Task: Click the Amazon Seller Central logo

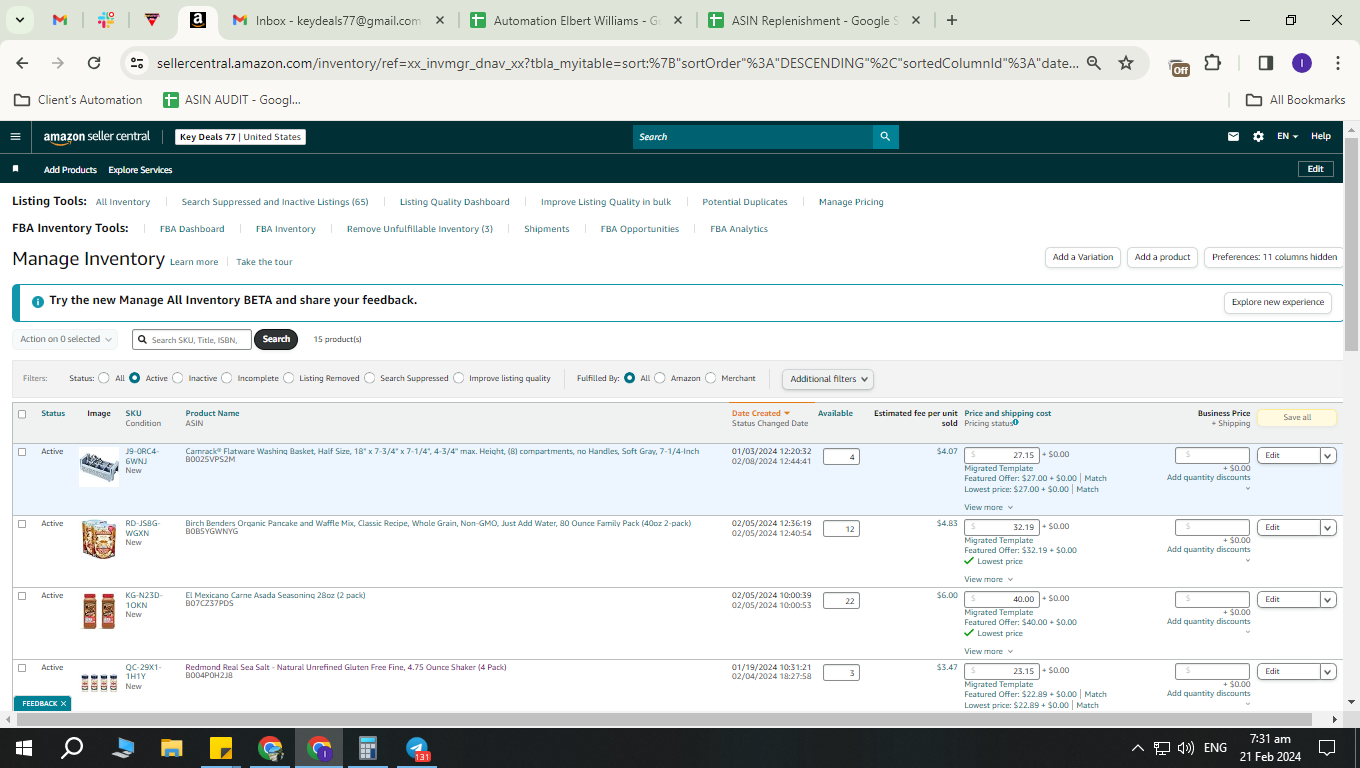Action: (x=97, y=137)
